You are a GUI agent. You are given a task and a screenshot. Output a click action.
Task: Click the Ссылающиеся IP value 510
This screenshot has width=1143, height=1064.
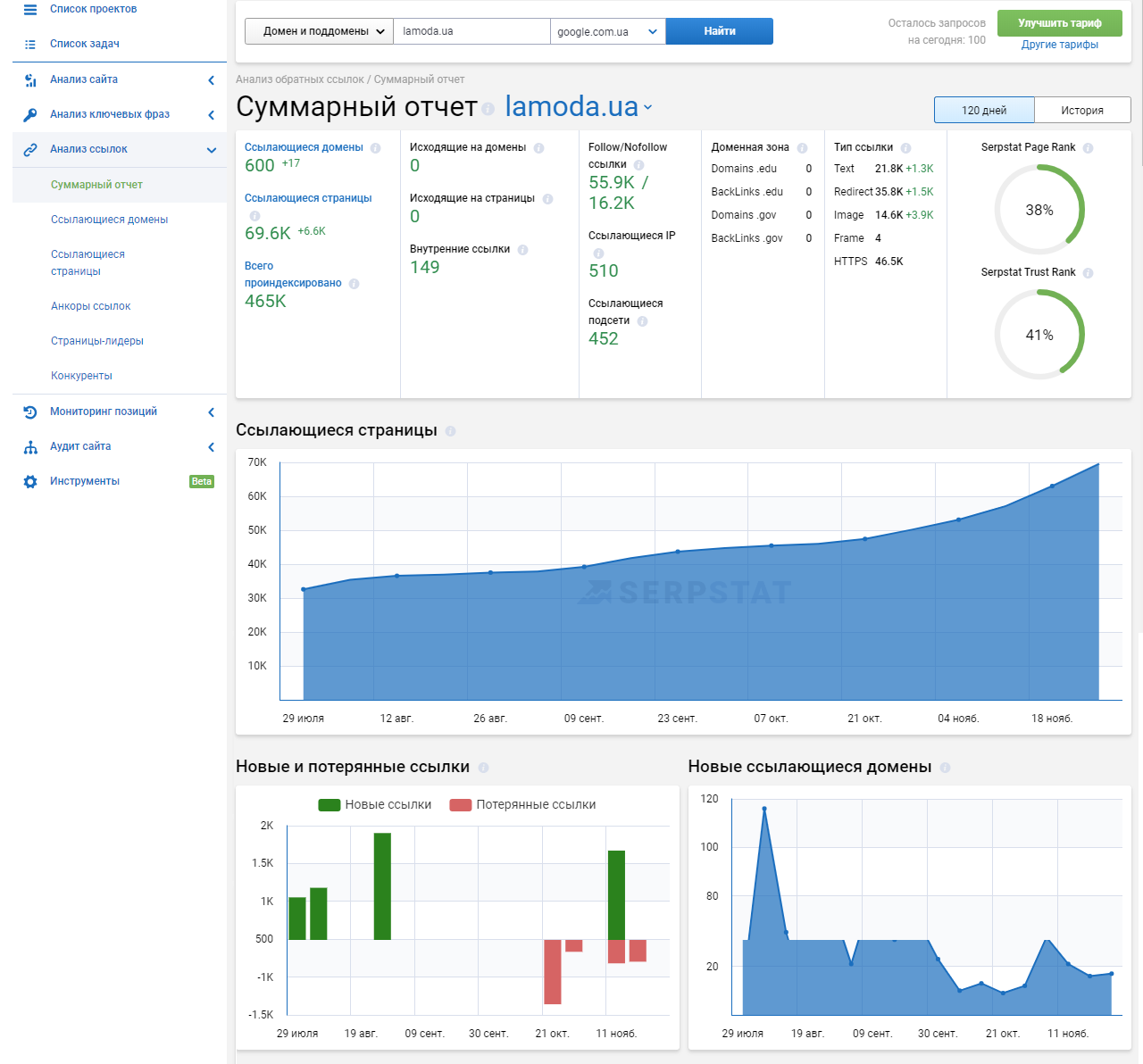pos(604,270)
